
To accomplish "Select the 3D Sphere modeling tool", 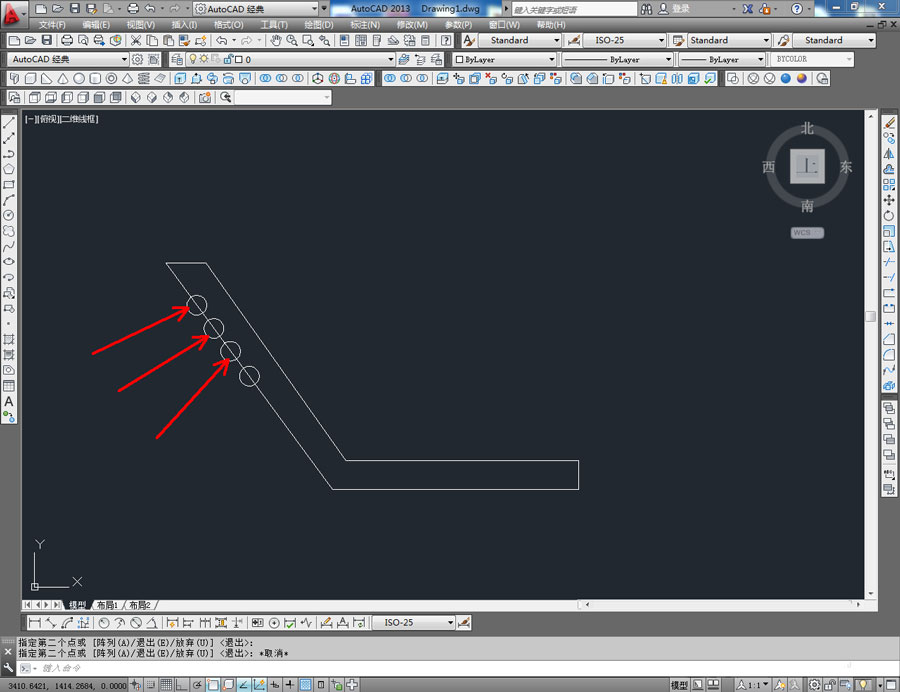I will [x=79, y=79].
